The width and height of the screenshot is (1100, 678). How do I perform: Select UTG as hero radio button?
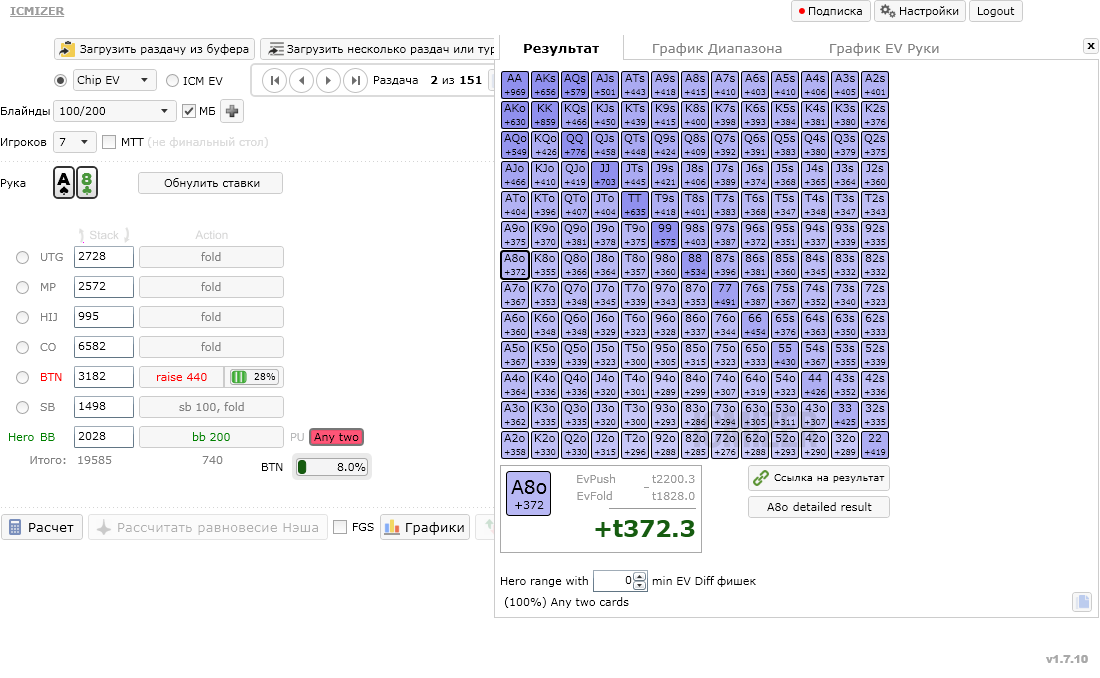point(22,258)
